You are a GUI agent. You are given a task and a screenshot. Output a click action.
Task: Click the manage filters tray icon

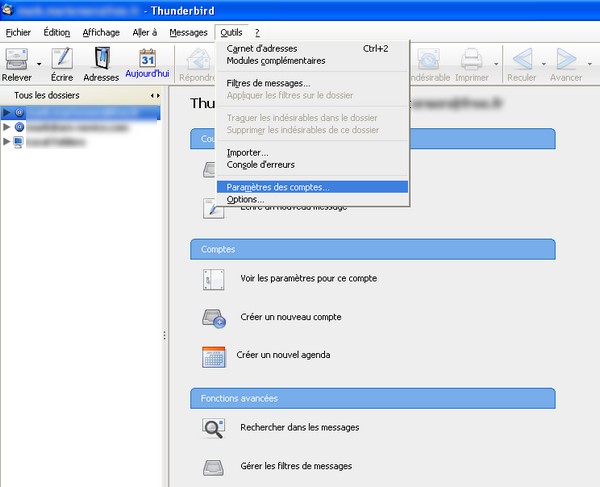click(213, 467)
